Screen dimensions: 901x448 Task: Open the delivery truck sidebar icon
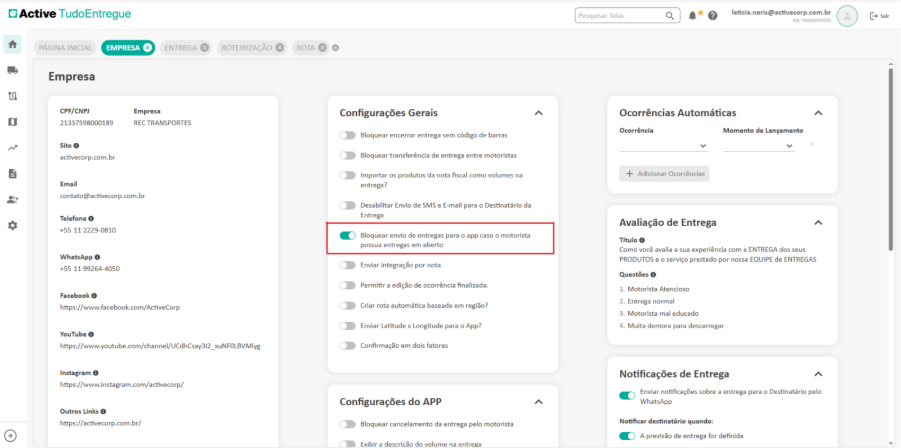click(12, 70)
